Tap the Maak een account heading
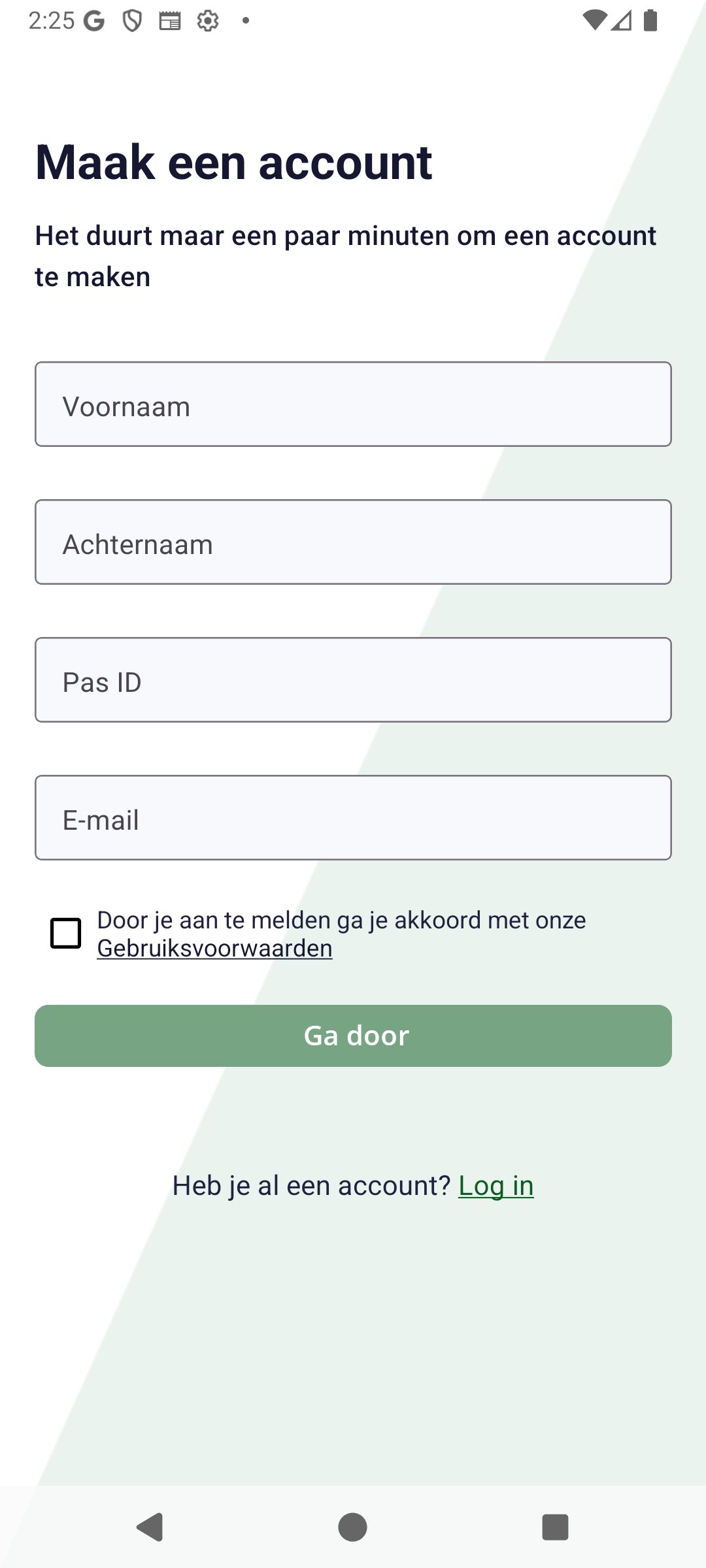 pyautogui.click(x=233, y=162)
